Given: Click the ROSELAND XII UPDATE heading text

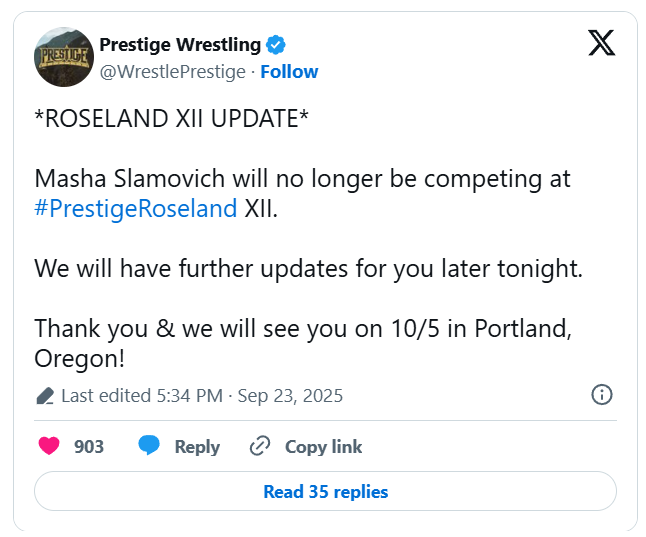Looking at the screenshot, I should coord(171,118).
